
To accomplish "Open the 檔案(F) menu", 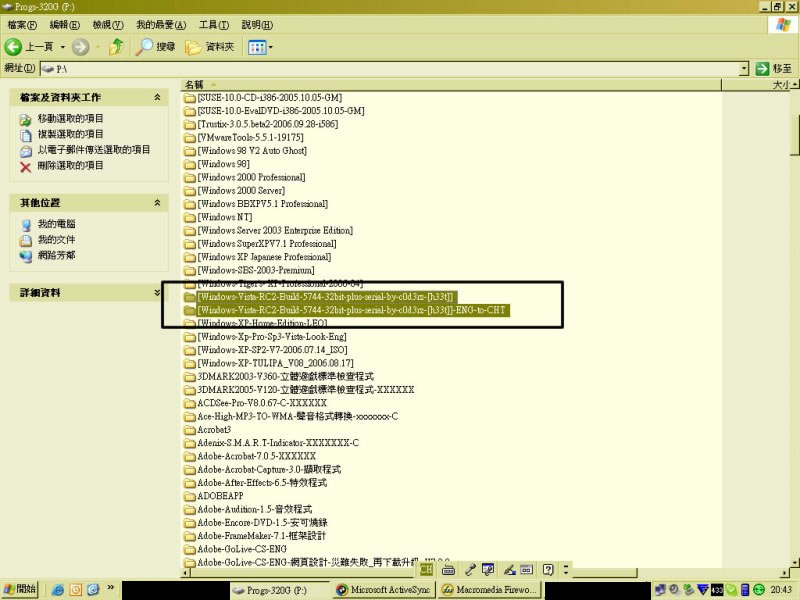I will tap(22, 24).
